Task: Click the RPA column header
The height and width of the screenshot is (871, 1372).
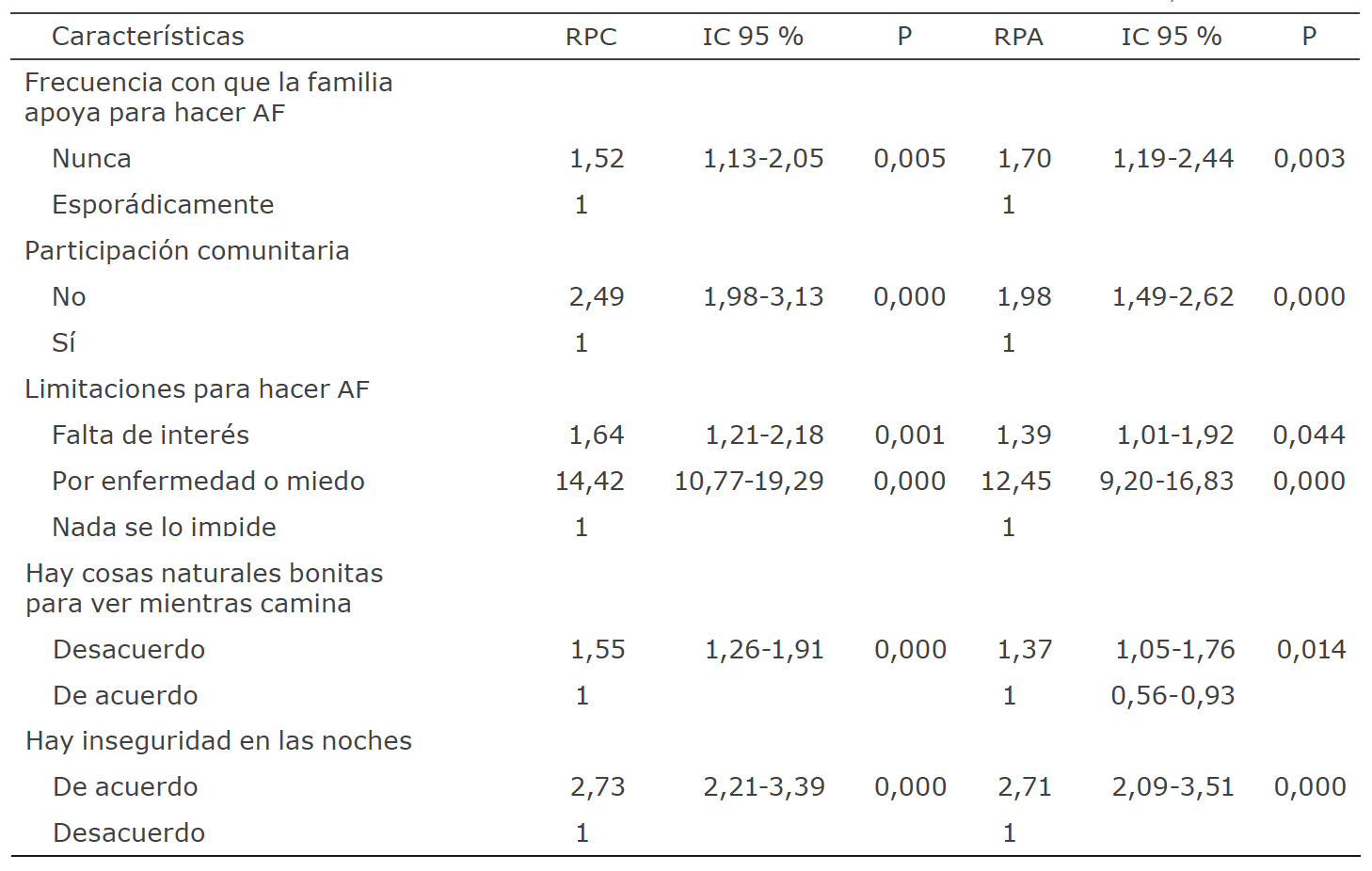Action: click(1018, 37)
